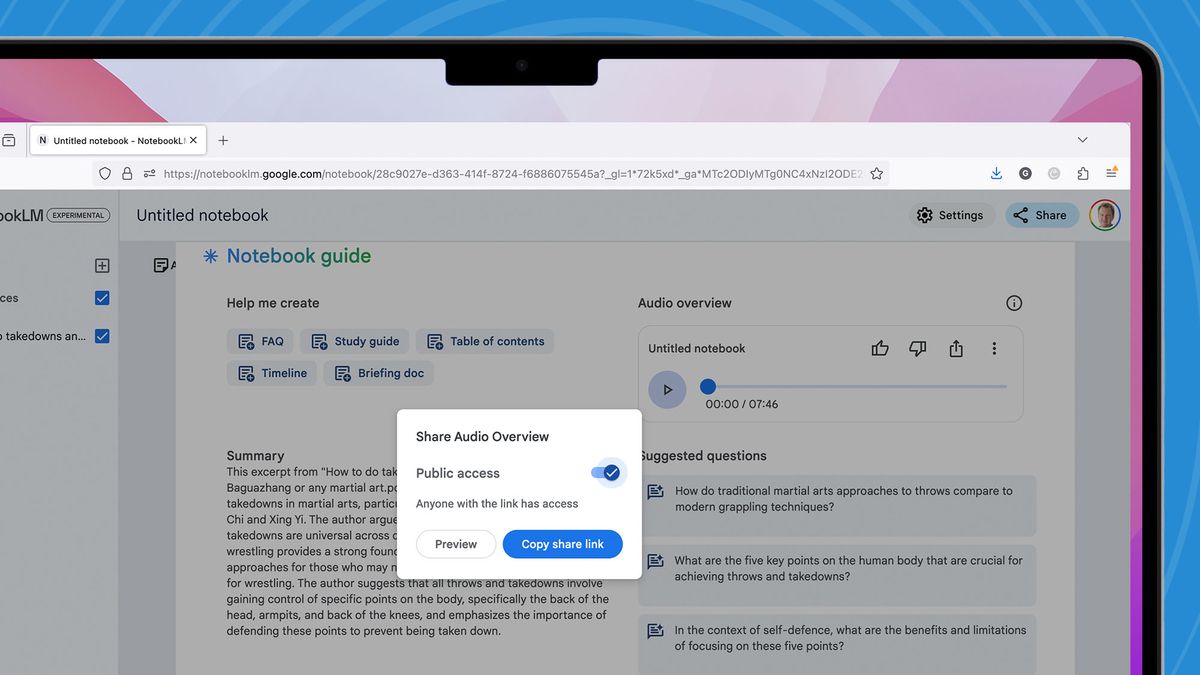Create an FAQ document
Viewport: 1200px width, 675px height.
tap(261, 341)
